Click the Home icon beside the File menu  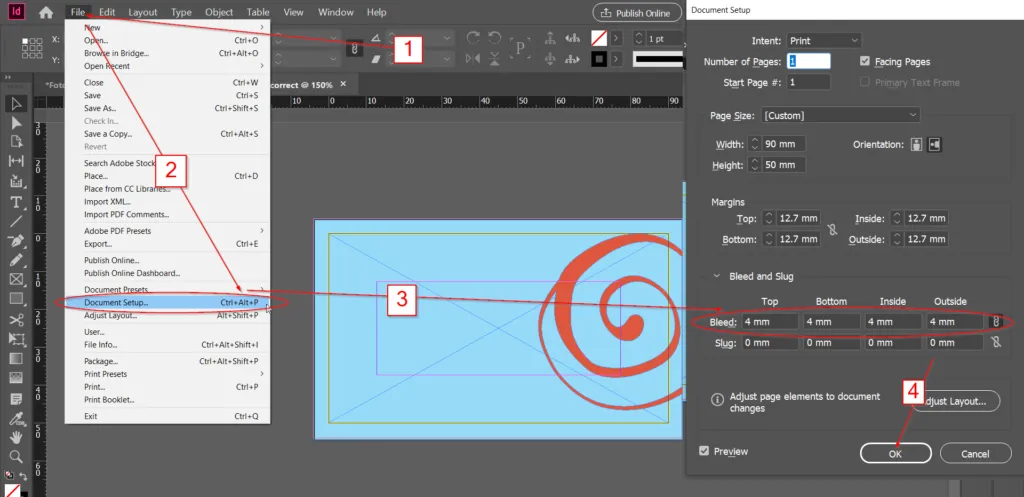pyautogui.click(x=45, y=12)
